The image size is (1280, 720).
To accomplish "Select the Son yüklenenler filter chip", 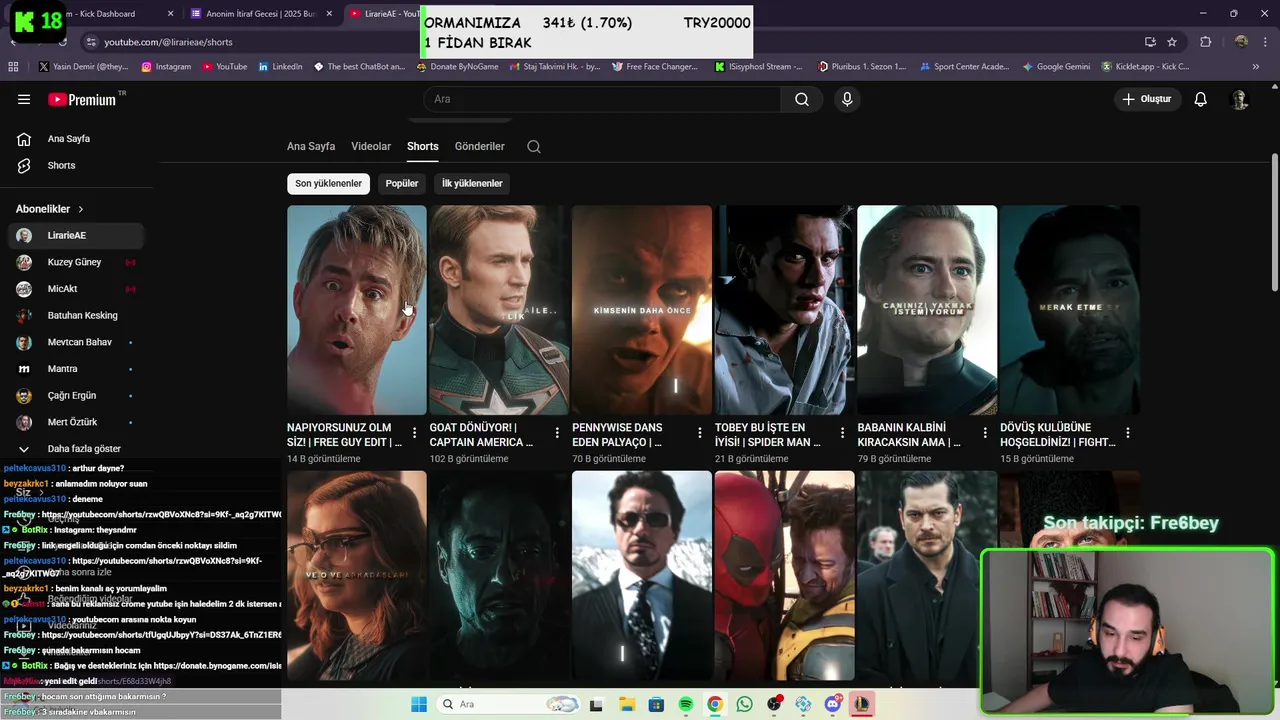I will coord(328,183).
